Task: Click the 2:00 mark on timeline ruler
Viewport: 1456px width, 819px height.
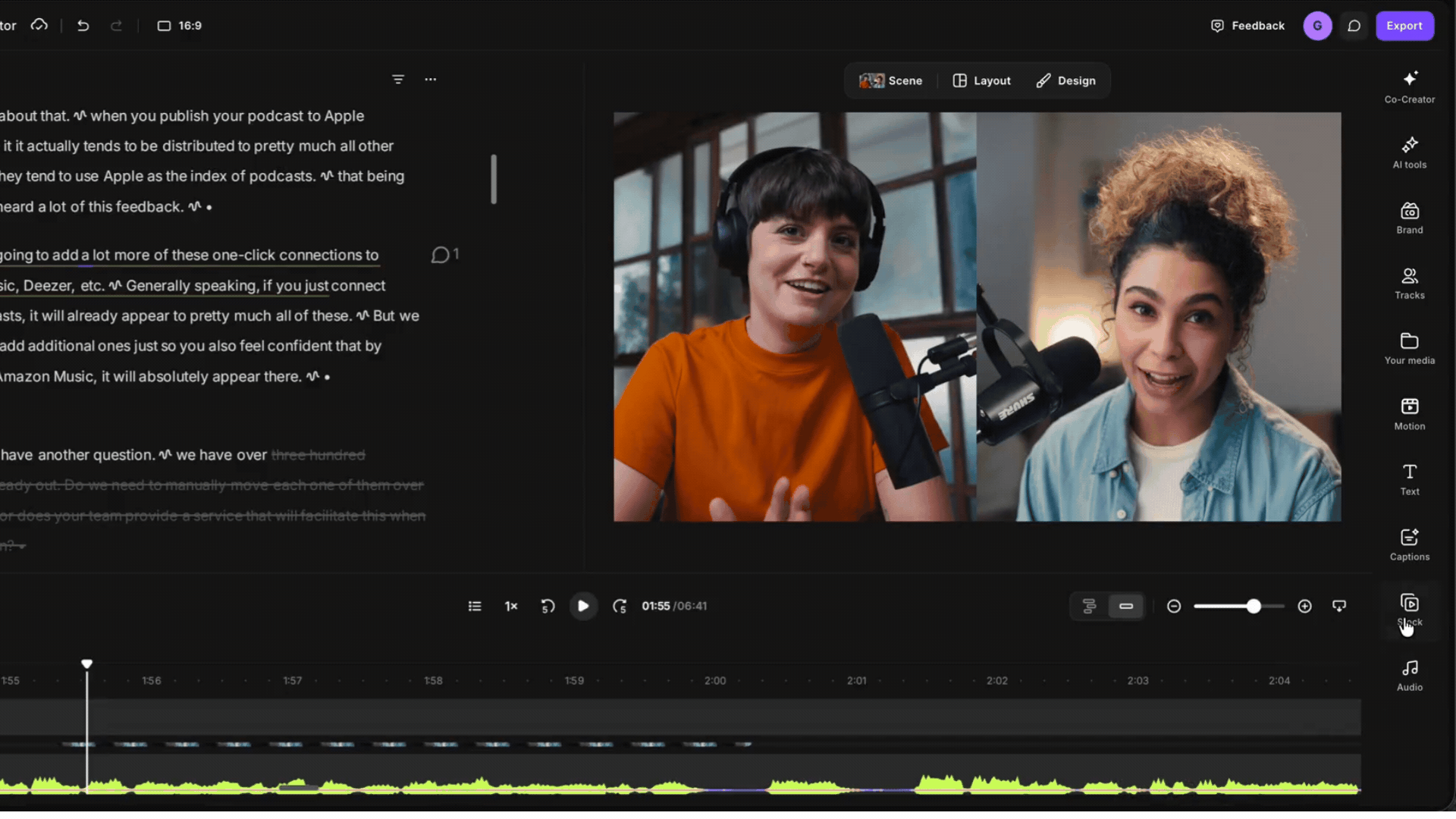Action: click(715, 680)
